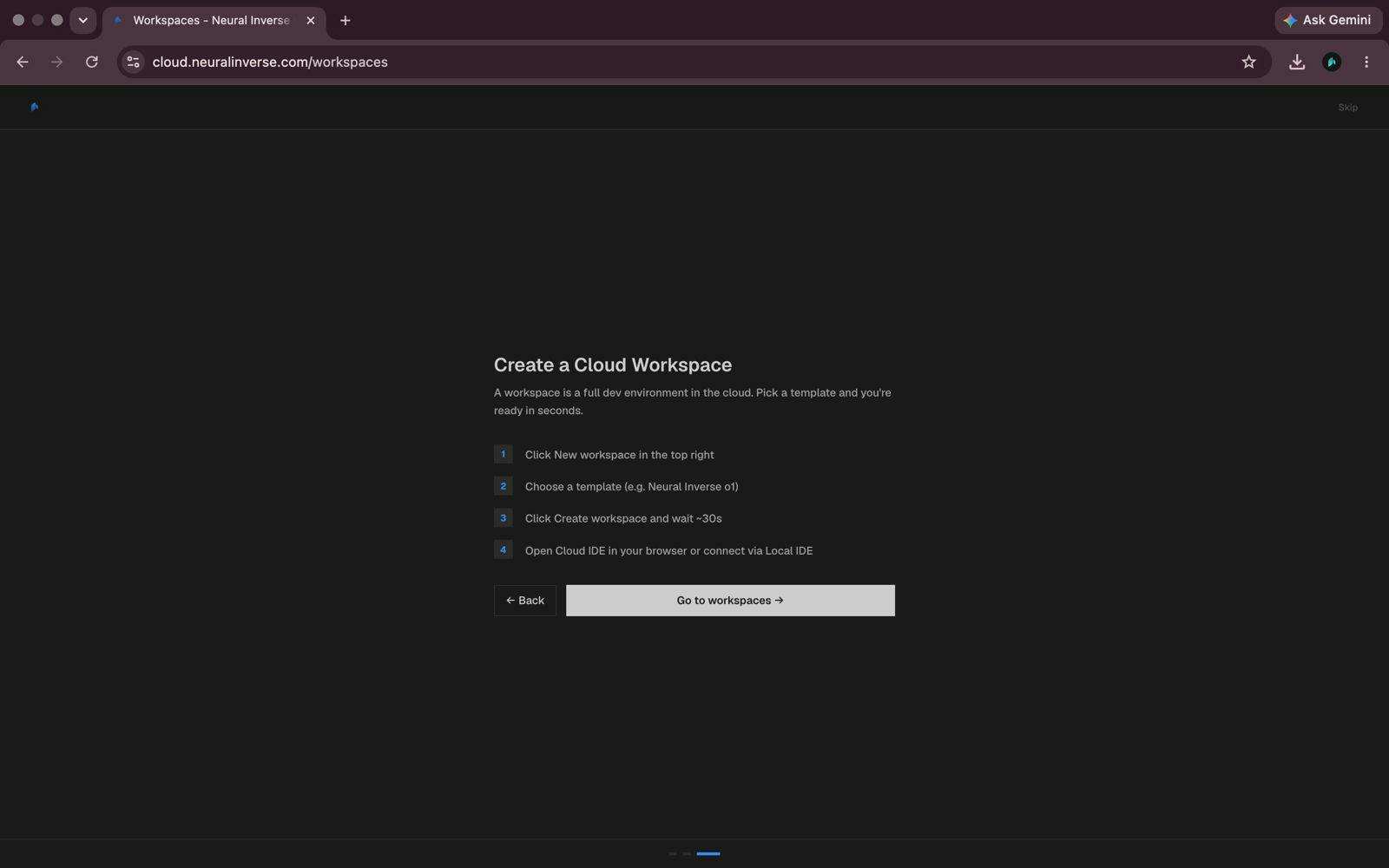
Task: Select the active third step indicator
Action: 708,853
